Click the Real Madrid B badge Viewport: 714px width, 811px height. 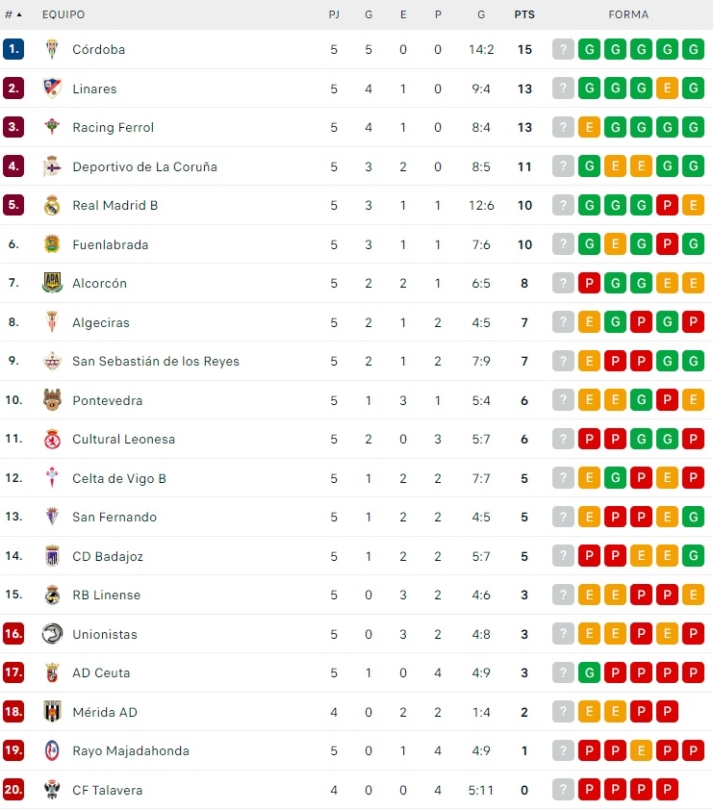52,205
